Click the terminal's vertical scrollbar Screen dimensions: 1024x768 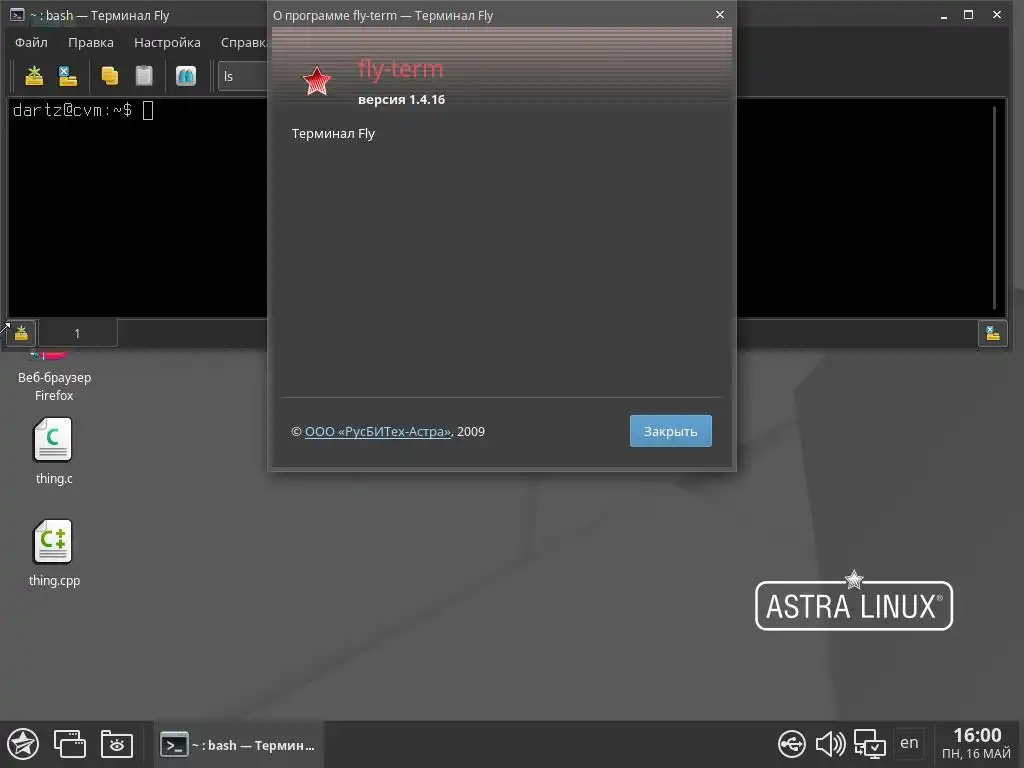[995, 208]
